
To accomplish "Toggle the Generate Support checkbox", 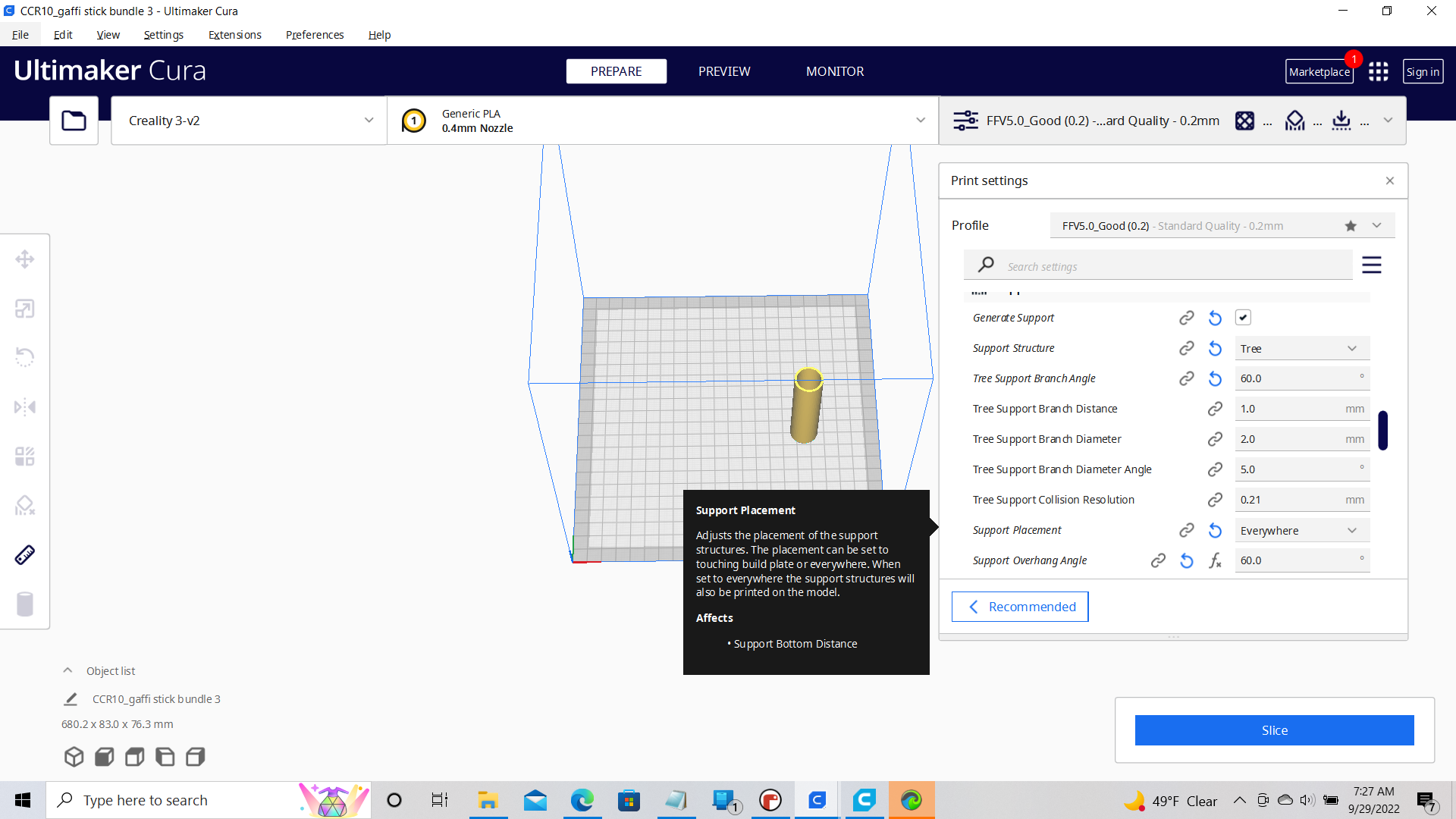I will pyautogui.click(x=1243, y=318).
